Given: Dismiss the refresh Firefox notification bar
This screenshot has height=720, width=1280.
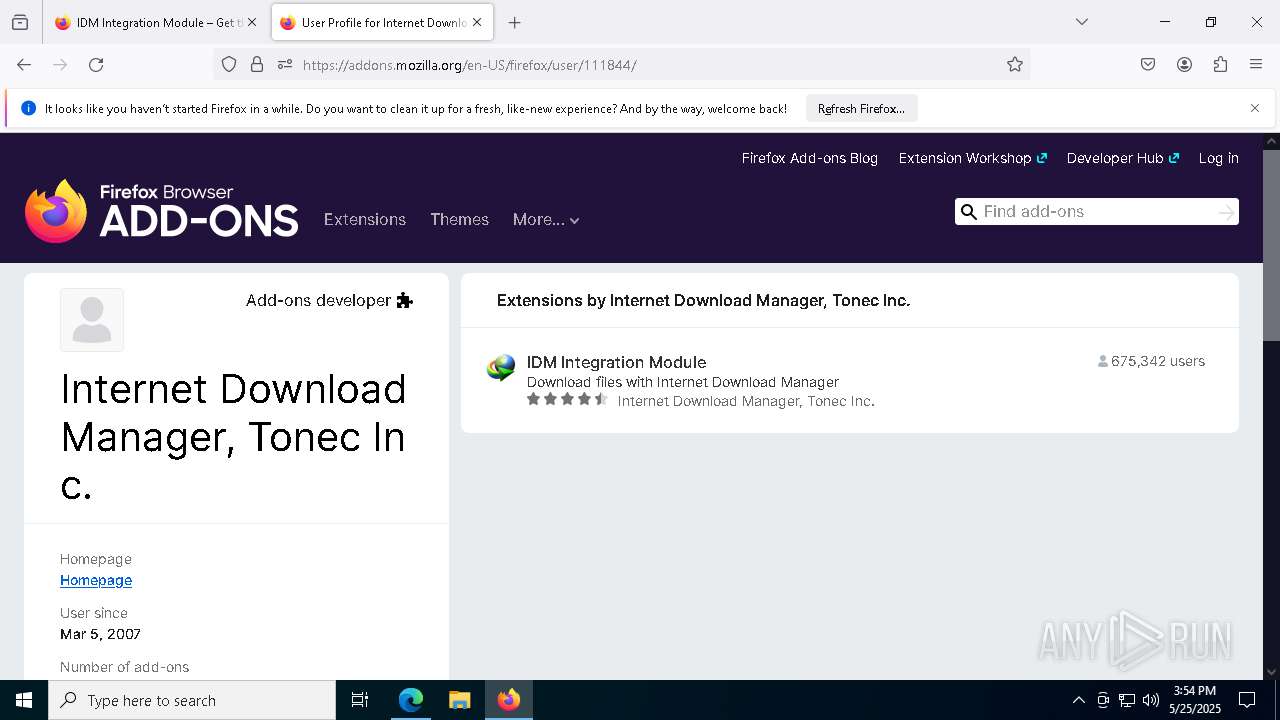Looking at the screenshot, I should 1255,108.
